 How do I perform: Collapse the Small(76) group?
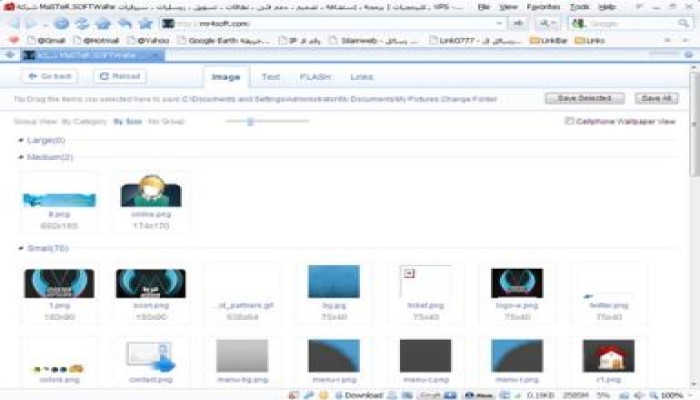[21, 248]
